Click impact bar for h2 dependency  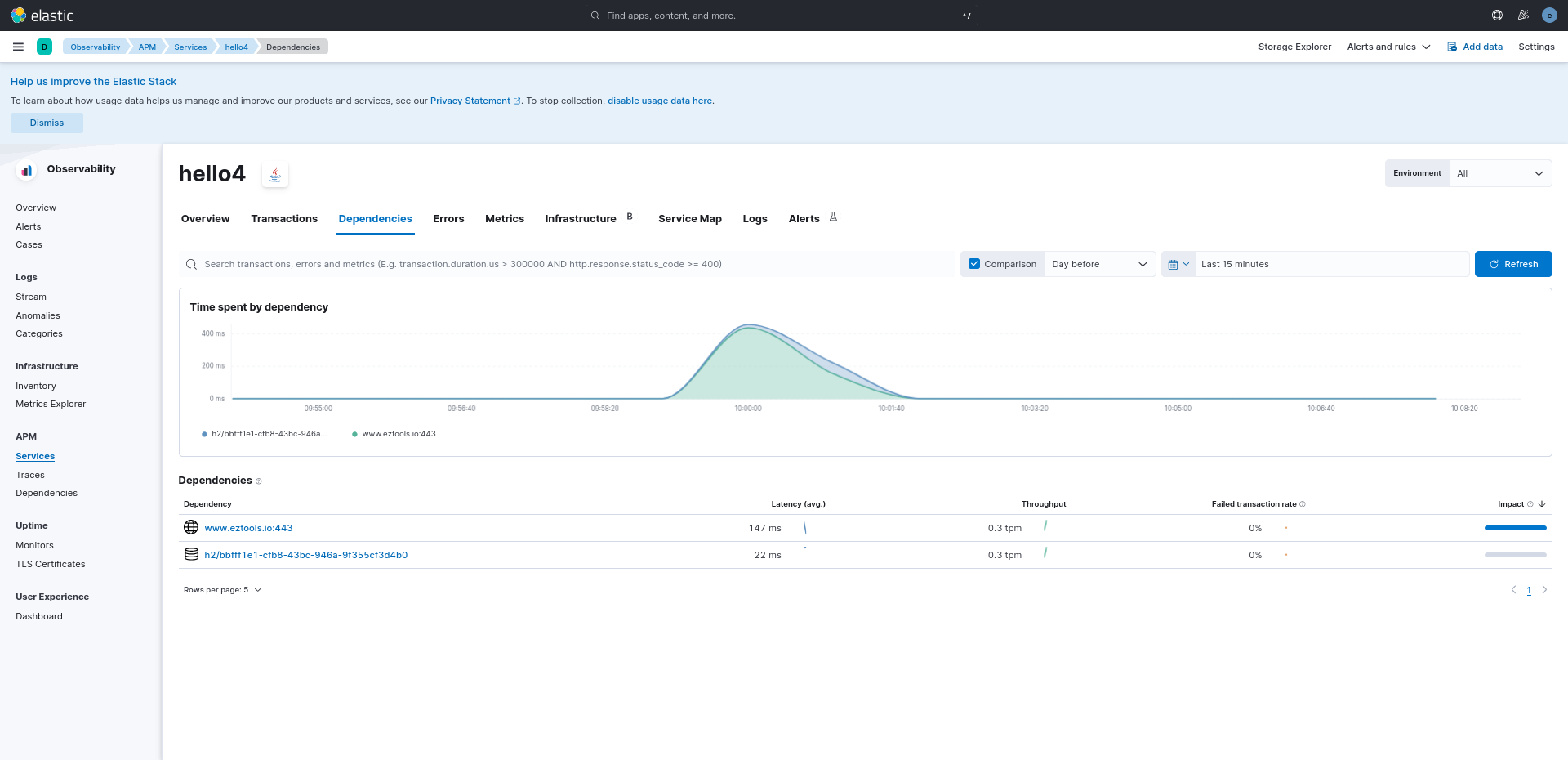pos(1515,555)
